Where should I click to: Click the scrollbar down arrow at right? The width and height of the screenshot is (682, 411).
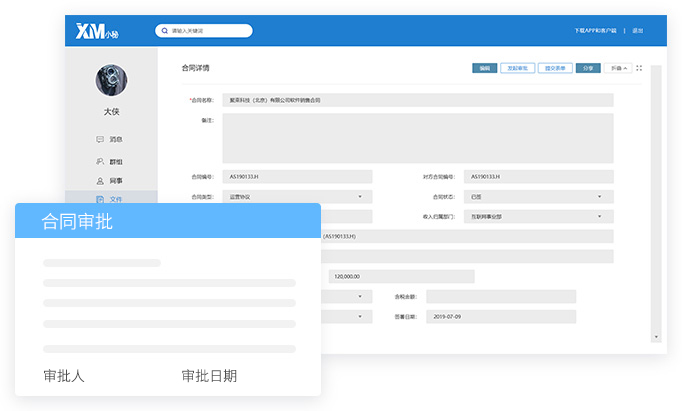655,336
